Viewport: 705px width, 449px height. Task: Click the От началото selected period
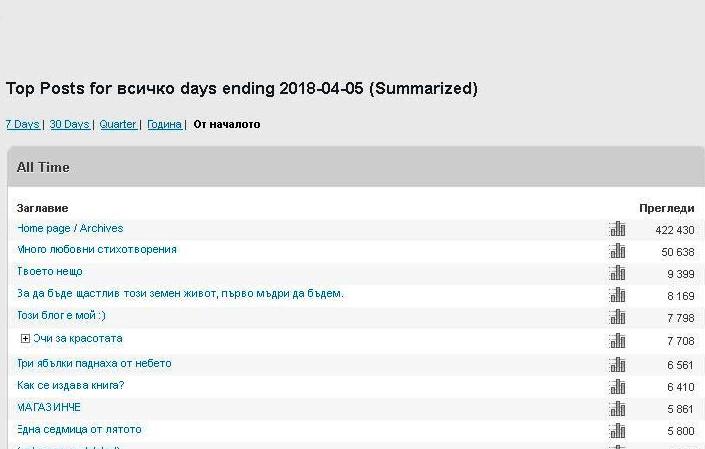coord(226,125)
